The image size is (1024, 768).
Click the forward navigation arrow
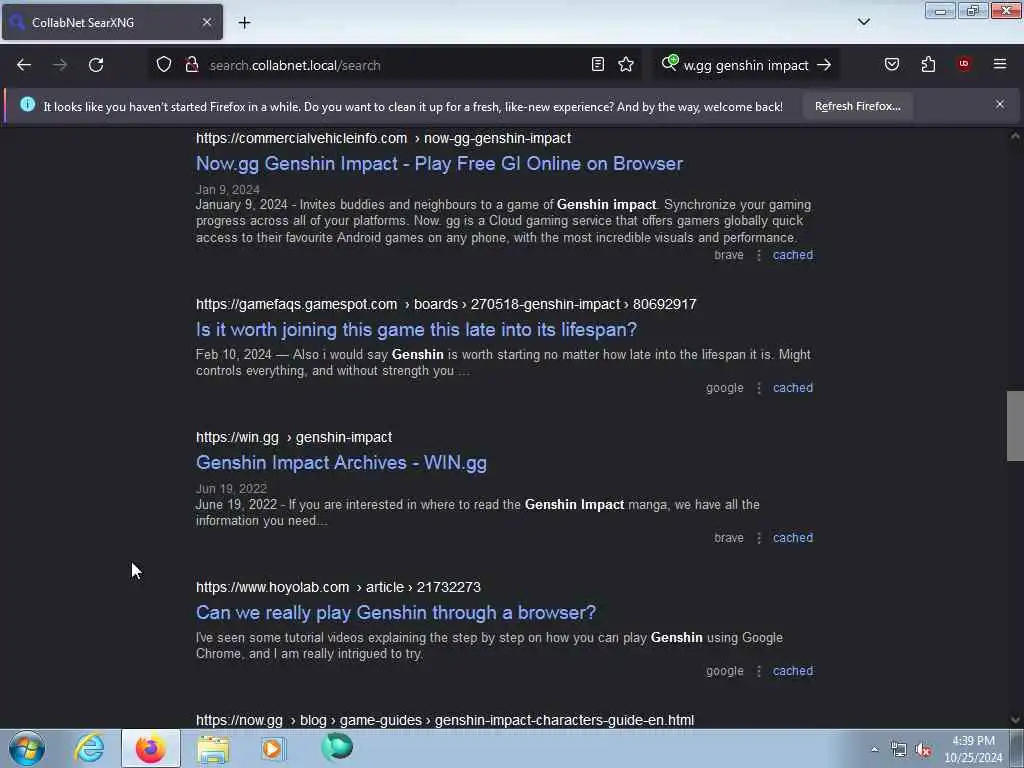point(59,65)
